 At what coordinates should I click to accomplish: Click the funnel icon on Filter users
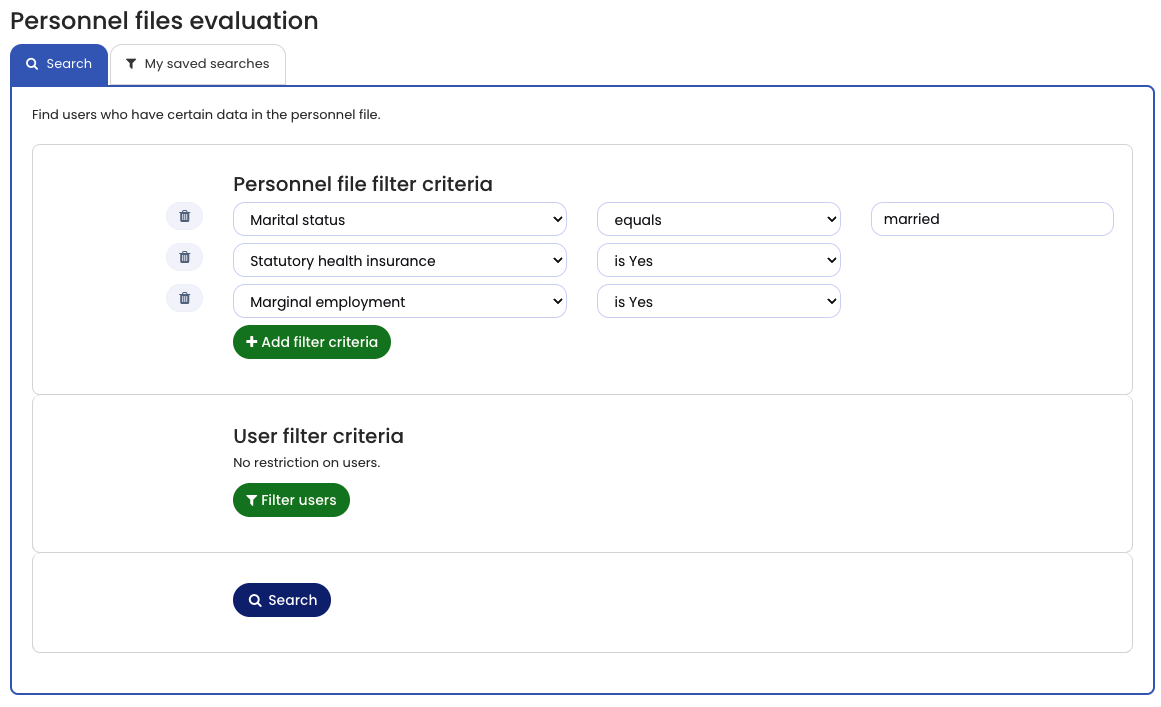point(252,500)
